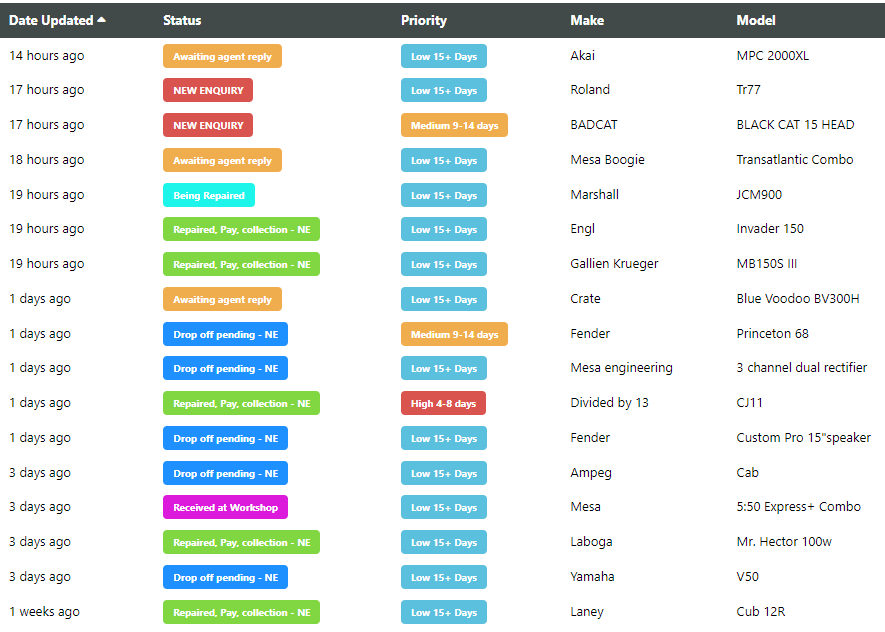The width and height of the screenshot is (885, 632).
Task: Click the High 4-8 days priority badge
Action: click(443, 403)
